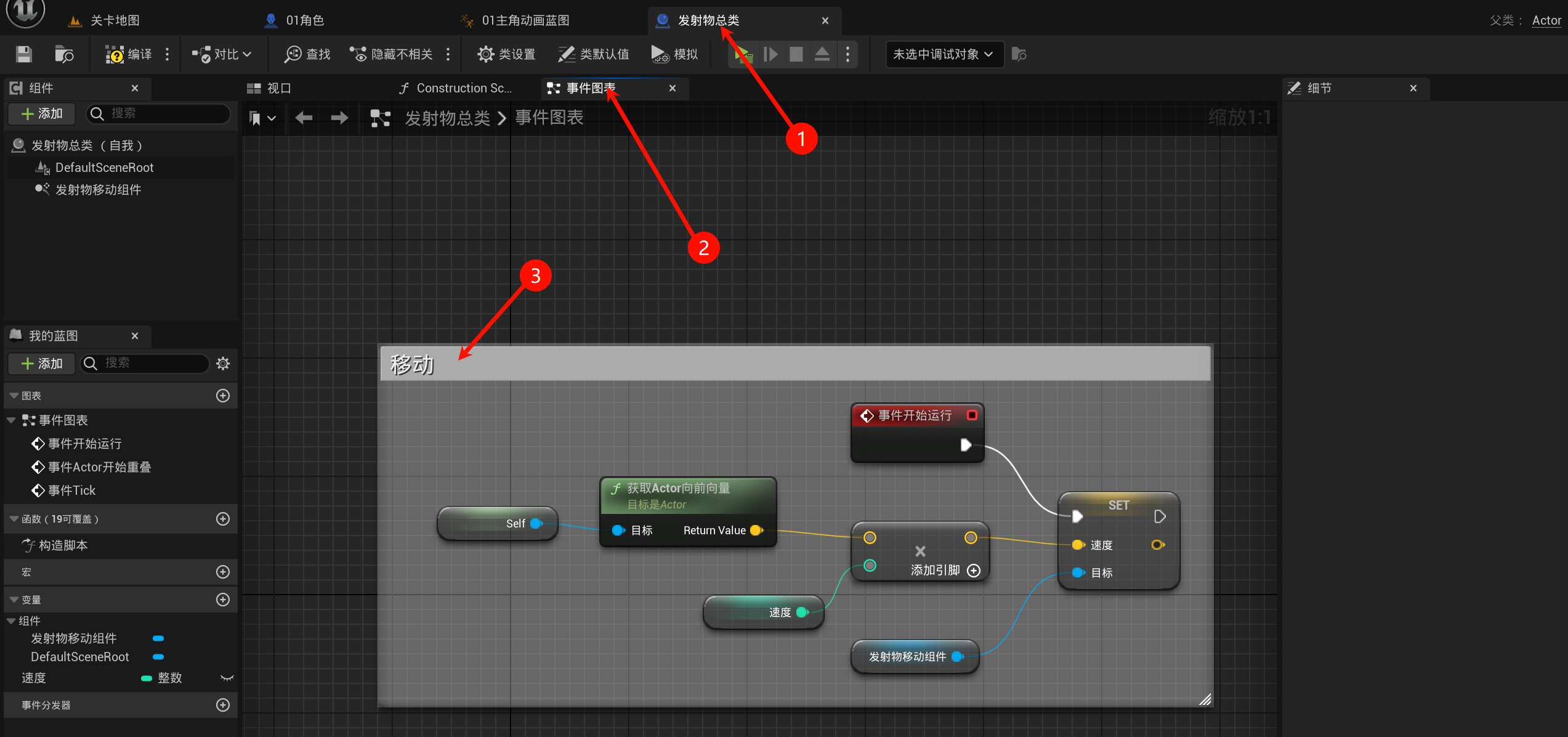Click the compile button icon
The width and height of the screenshot is (1568, 737).
click(115, 54)
